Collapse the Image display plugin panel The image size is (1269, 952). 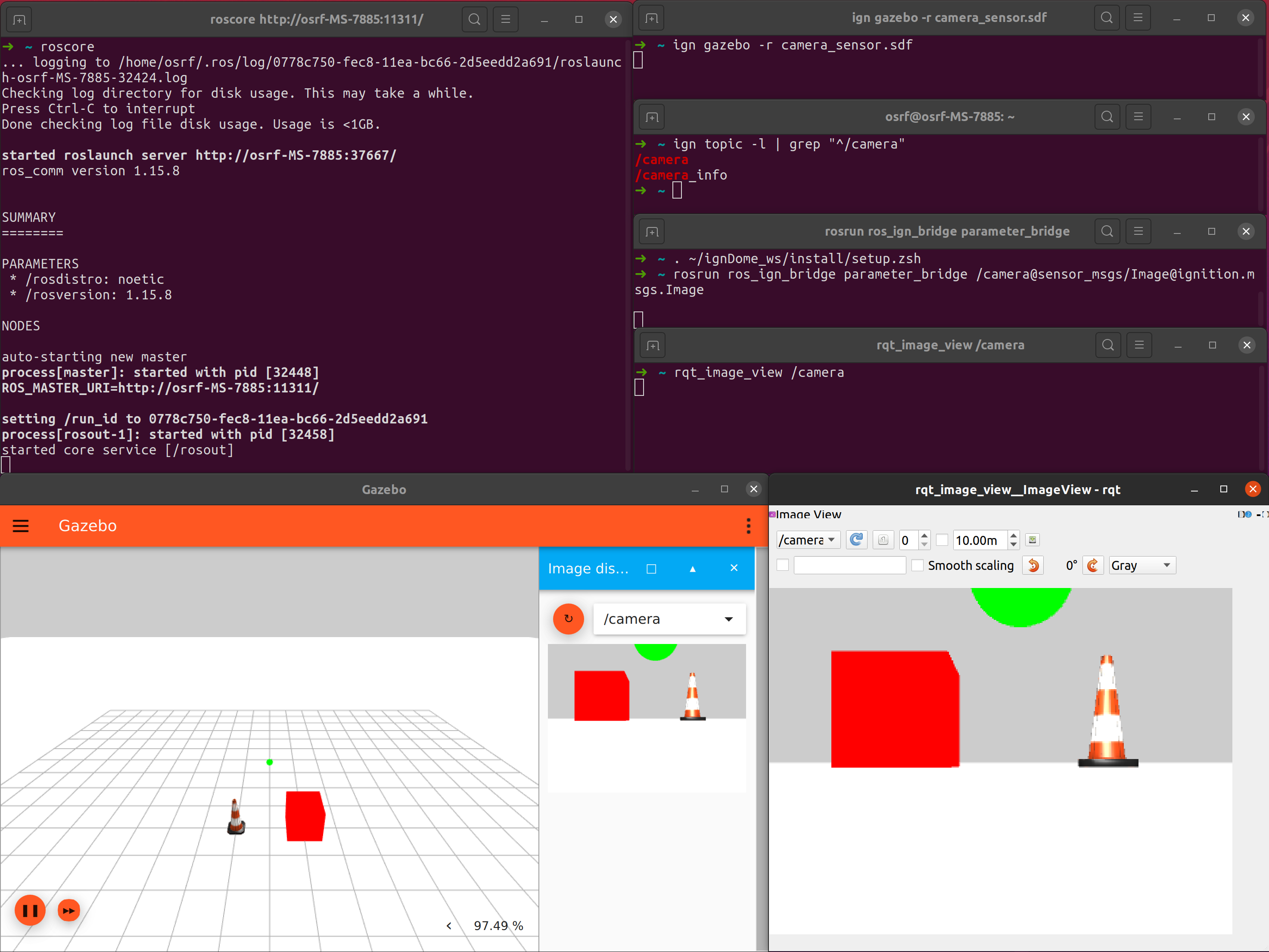coord(693,569)
